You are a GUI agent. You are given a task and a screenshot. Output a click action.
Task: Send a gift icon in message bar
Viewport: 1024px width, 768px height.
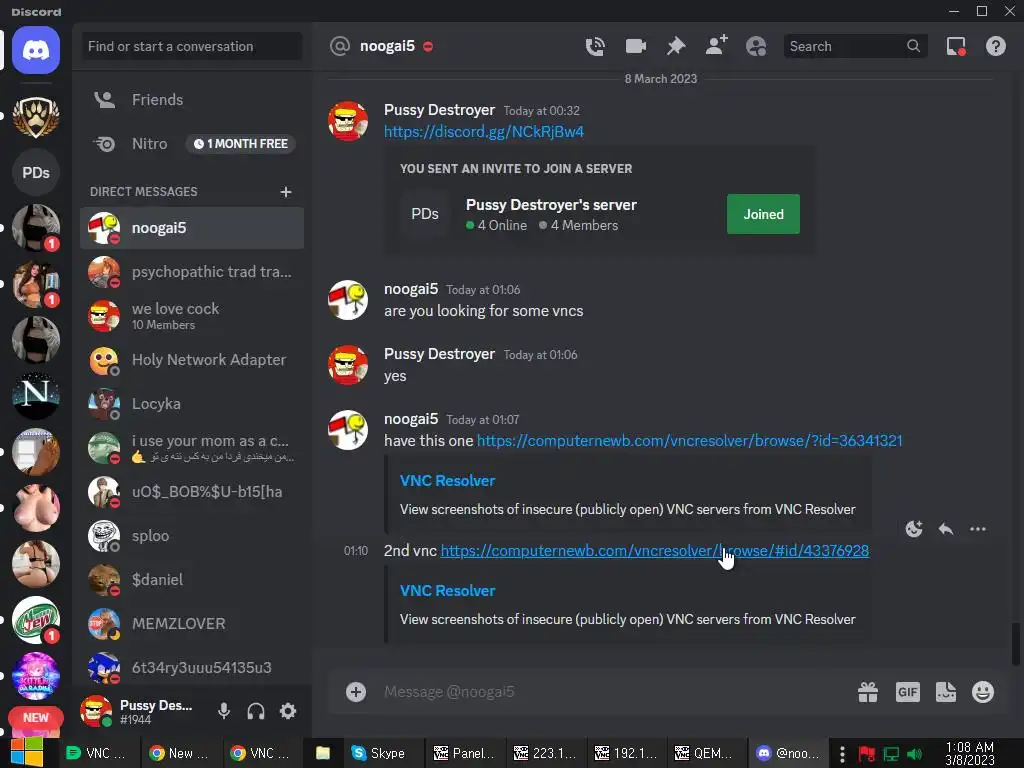point(868,692)
